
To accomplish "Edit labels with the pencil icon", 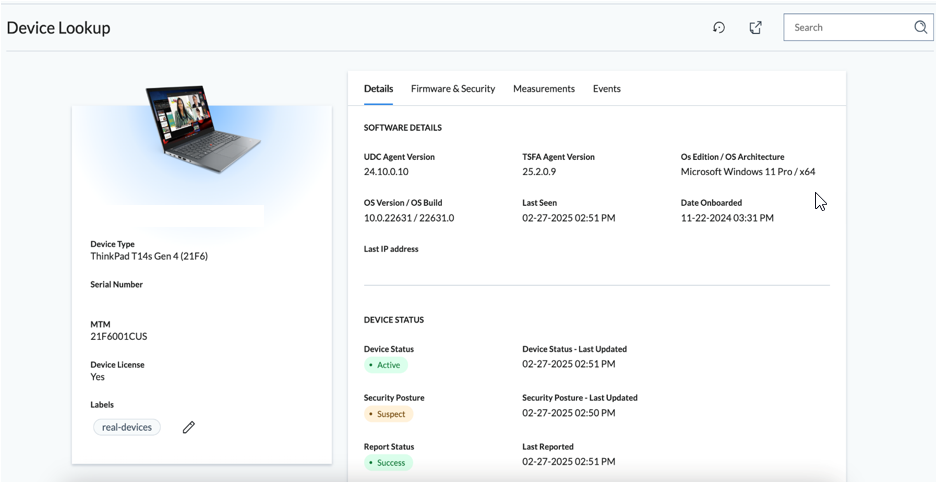I will [x=188, y=427].
